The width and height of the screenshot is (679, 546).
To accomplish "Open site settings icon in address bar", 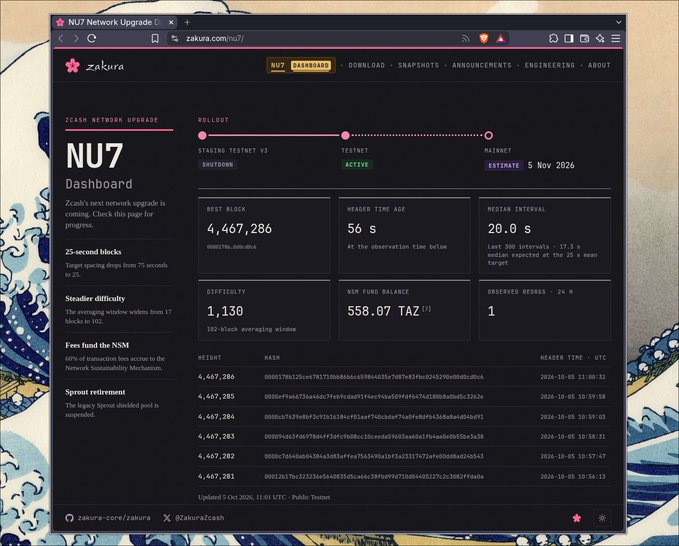I will point(175,39).
